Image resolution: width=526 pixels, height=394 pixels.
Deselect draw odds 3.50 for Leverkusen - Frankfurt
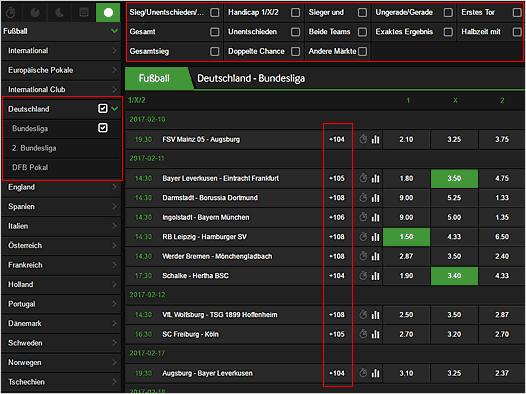coord(454,178)
